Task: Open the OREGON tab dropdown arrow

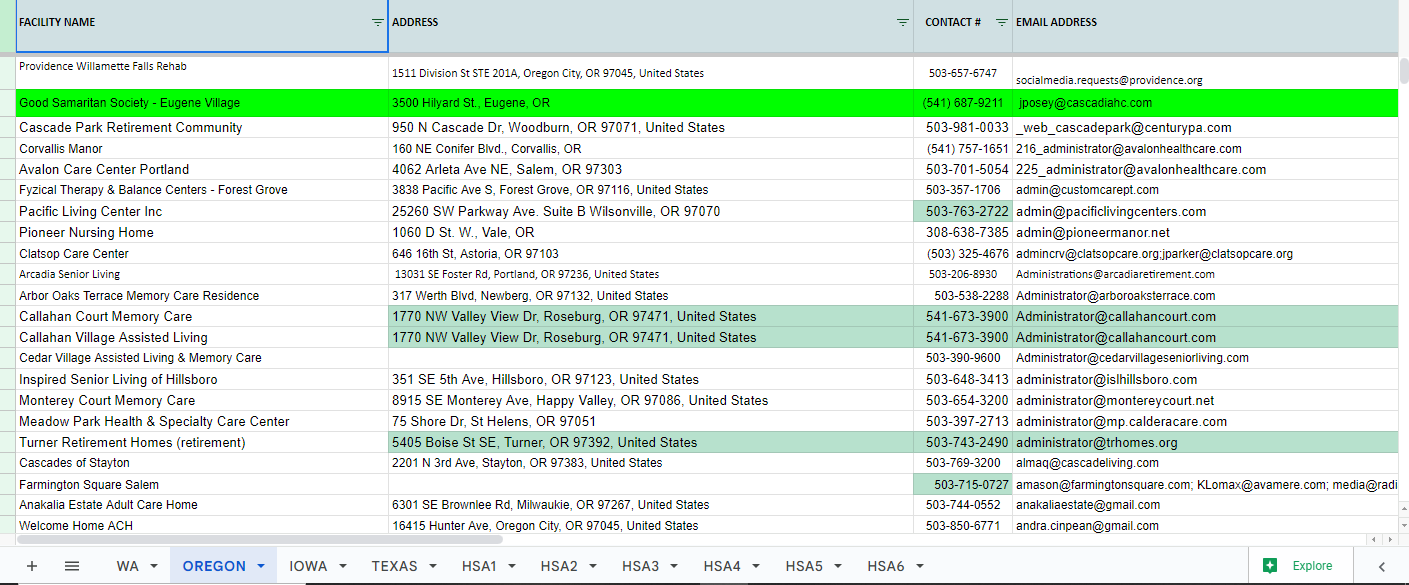Action: pyautogui.click(x=261, y=566)
